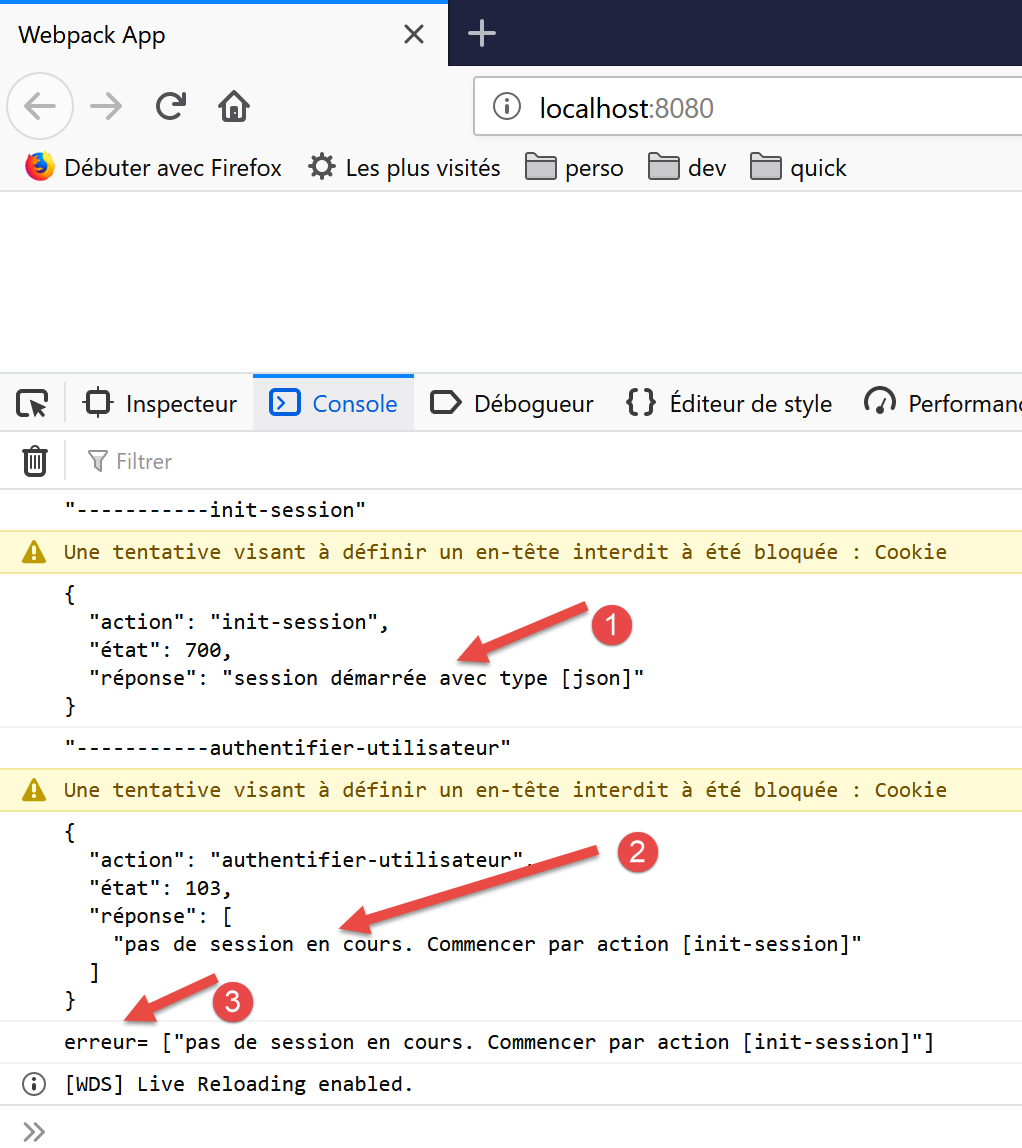
Task: Reload the current page
Action: (x=171, y=106)
